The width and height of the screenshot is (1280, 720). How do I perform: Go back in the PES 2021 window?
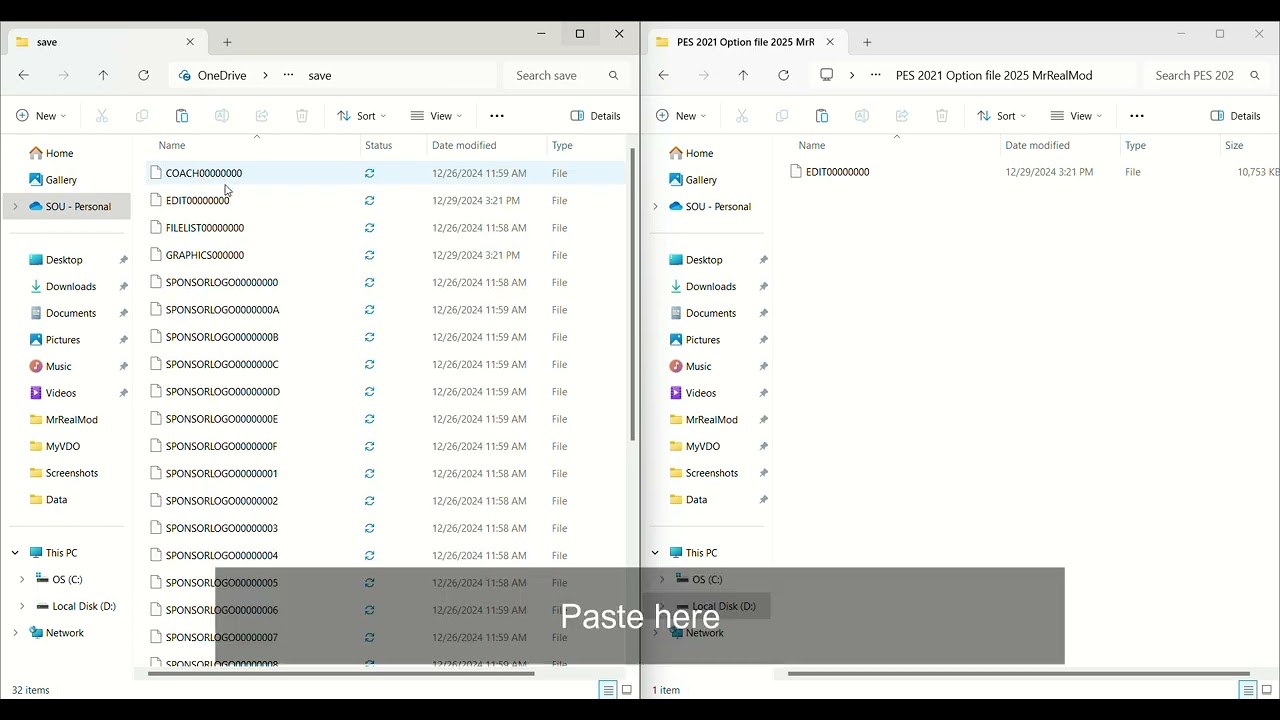[x=664, y=75]
